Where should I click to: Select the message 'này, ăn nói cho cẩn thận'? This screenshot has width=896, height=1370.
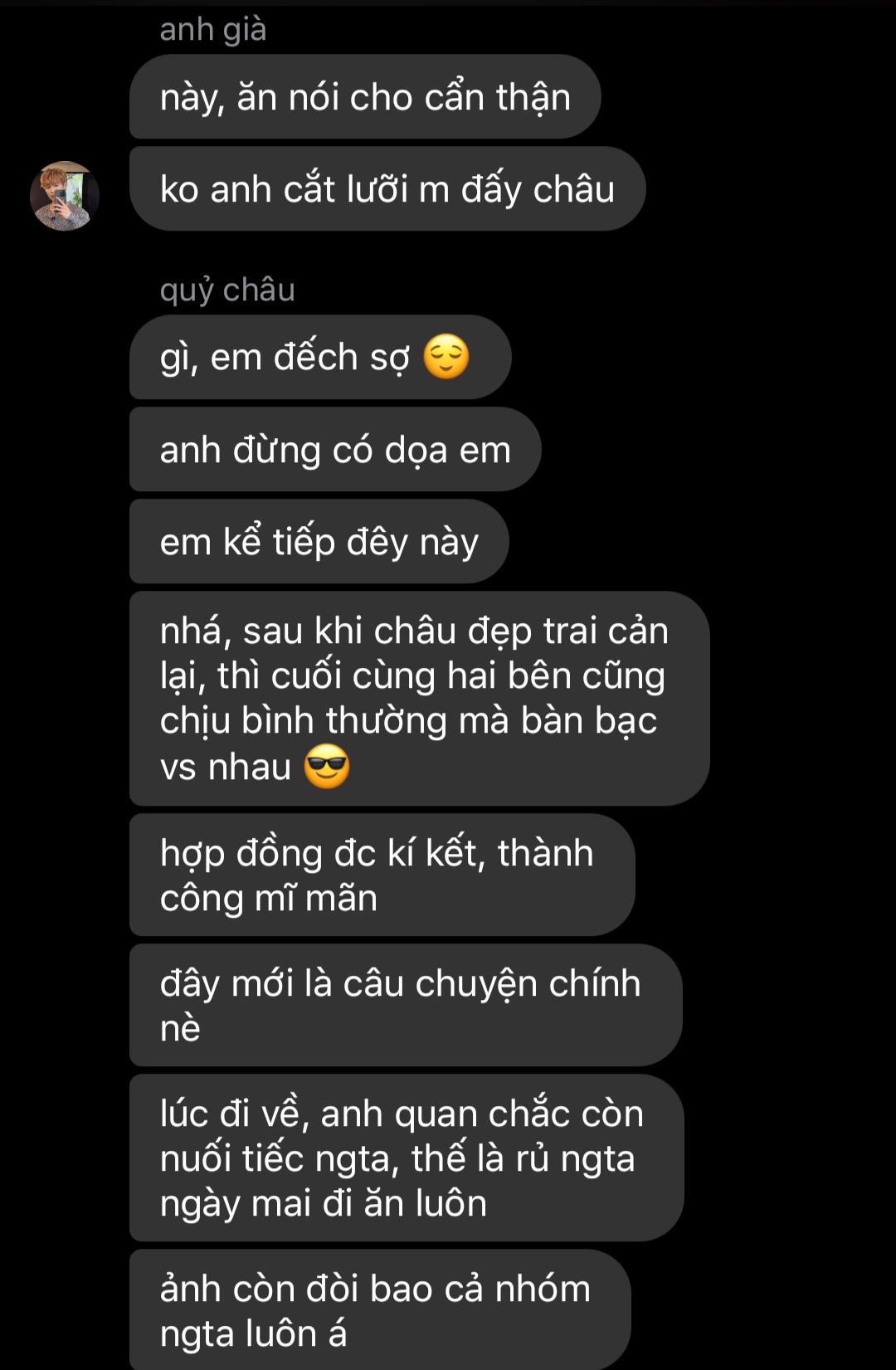[365, 97]
